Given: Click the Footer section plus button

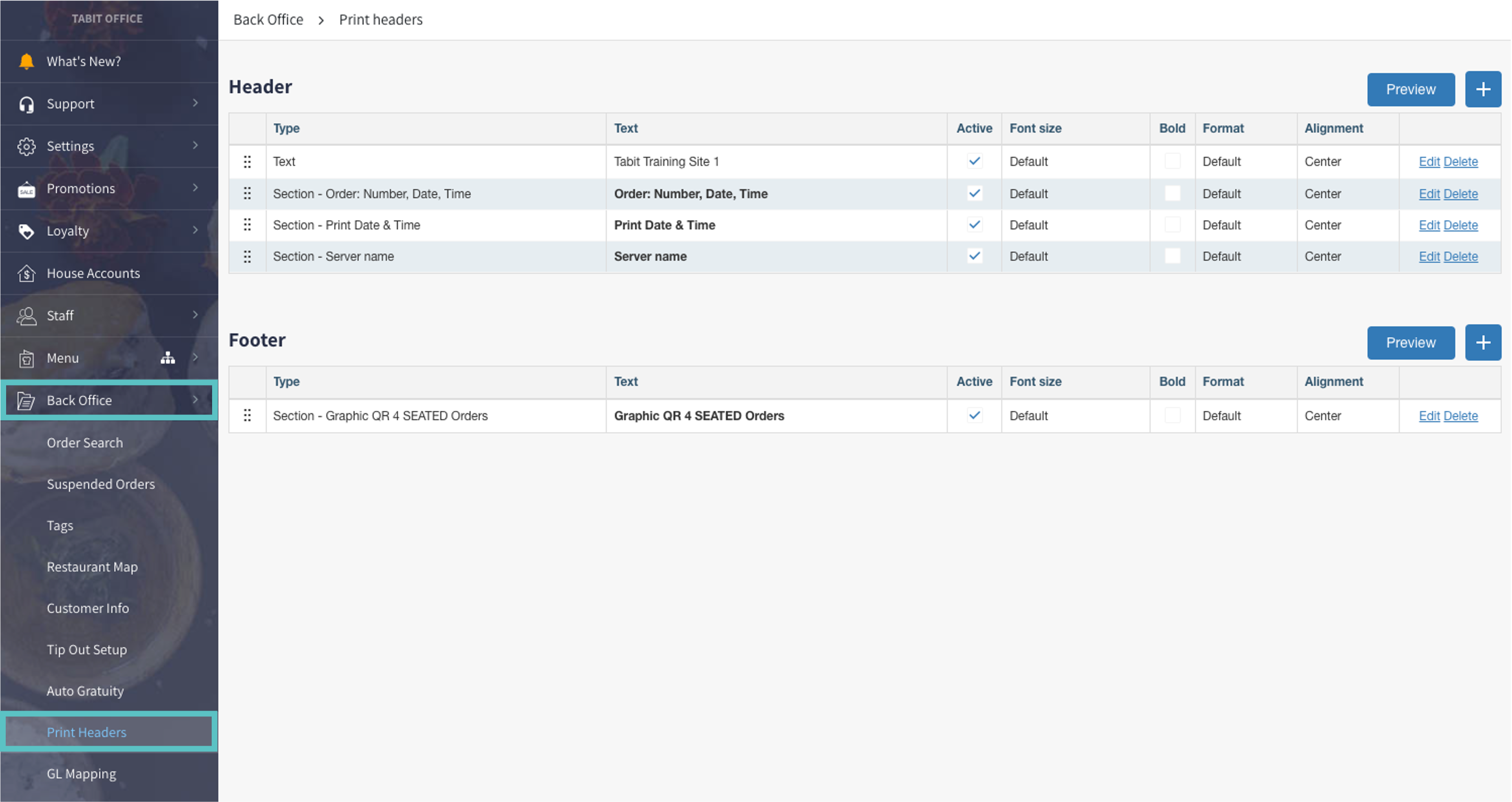Looking at the screenshot, I should coord(1483,342).
